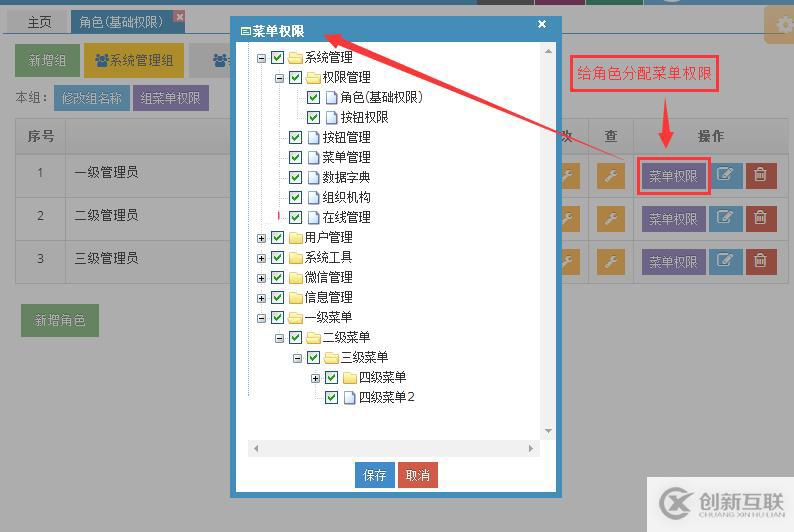Click 查 wrench icon in 一级管理员 row
The image size is (794, 532).
pyautogui.click(x=611, y=176)
